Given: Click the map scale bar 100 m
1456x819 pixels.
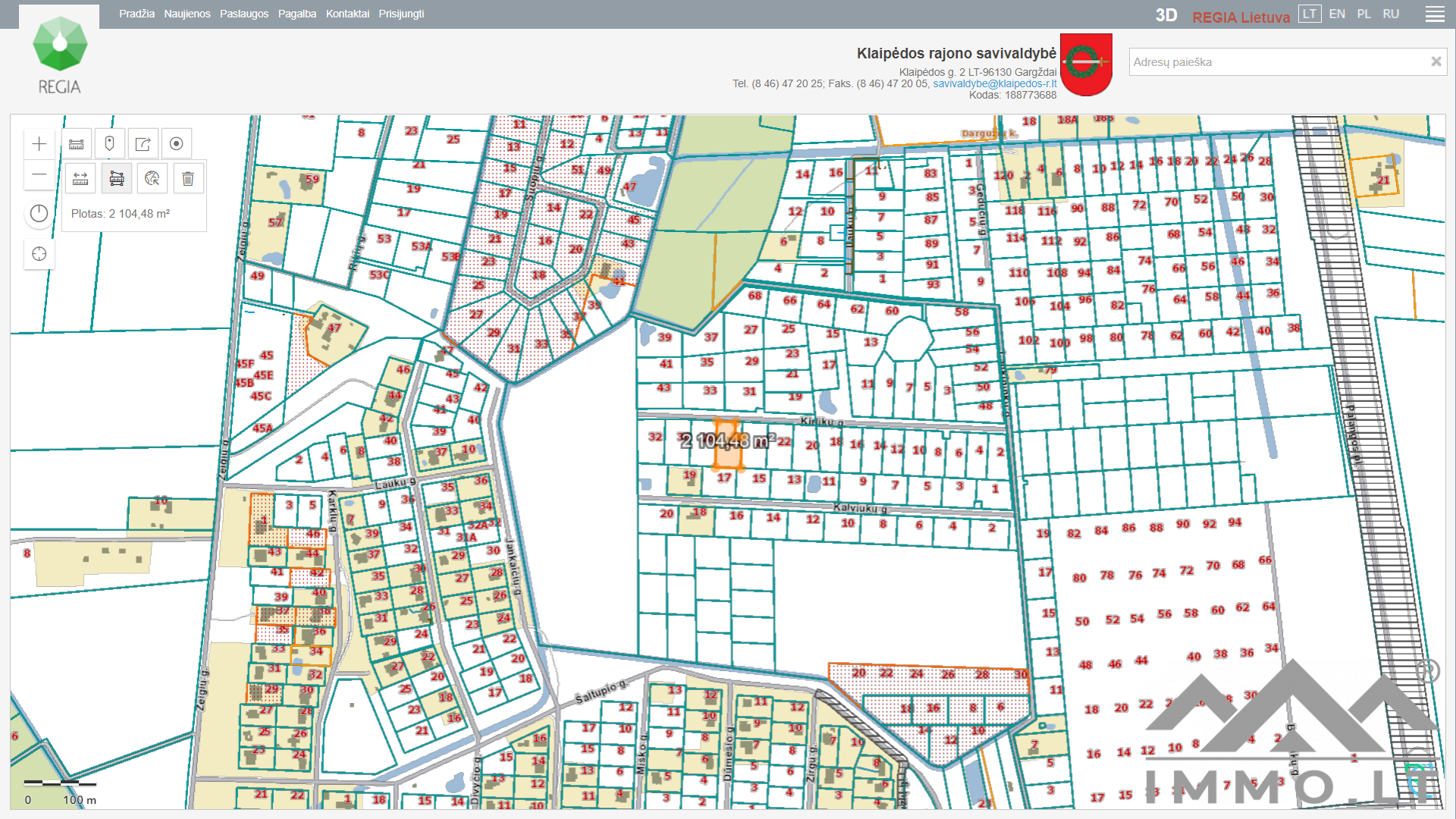Looking at the screenshot, I should pyautogui.click(x=60, y=792).
